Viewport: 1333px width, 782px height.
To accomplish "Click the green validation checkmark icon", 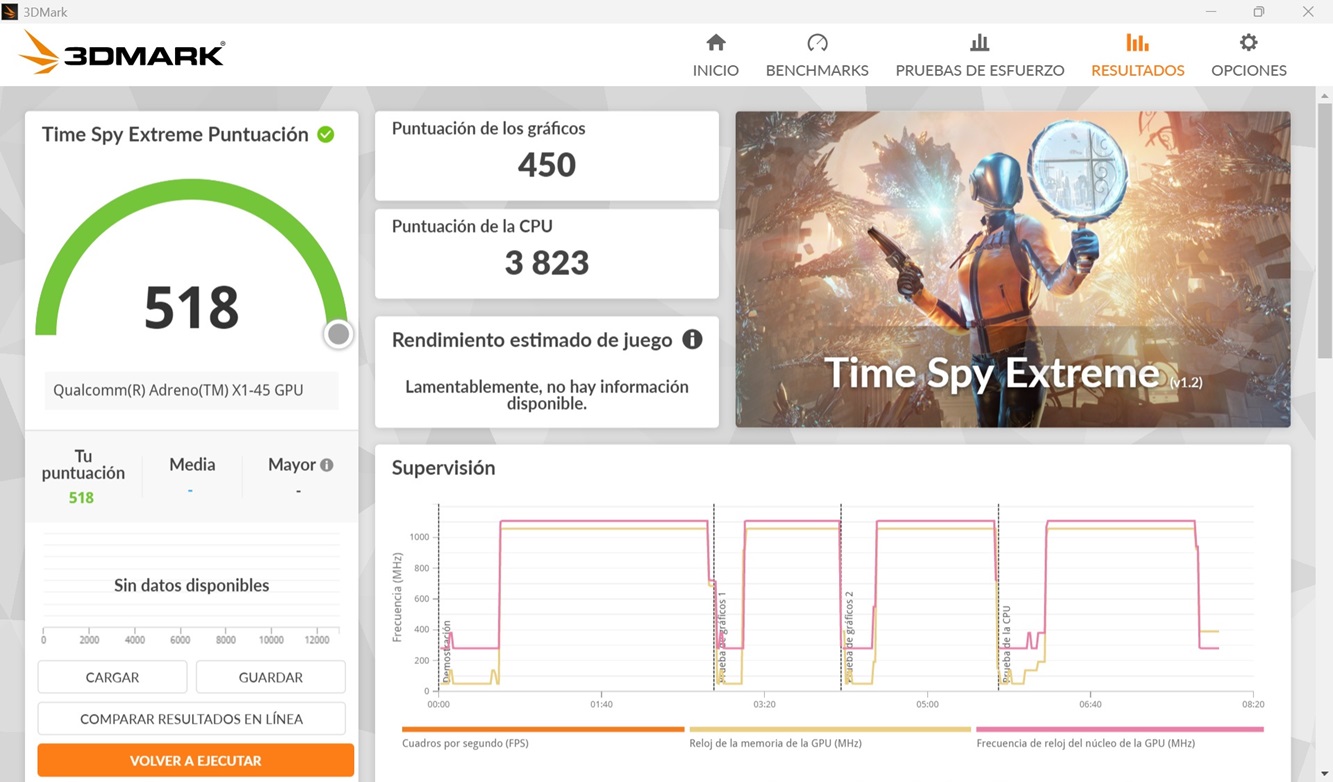I will (326, 135).
